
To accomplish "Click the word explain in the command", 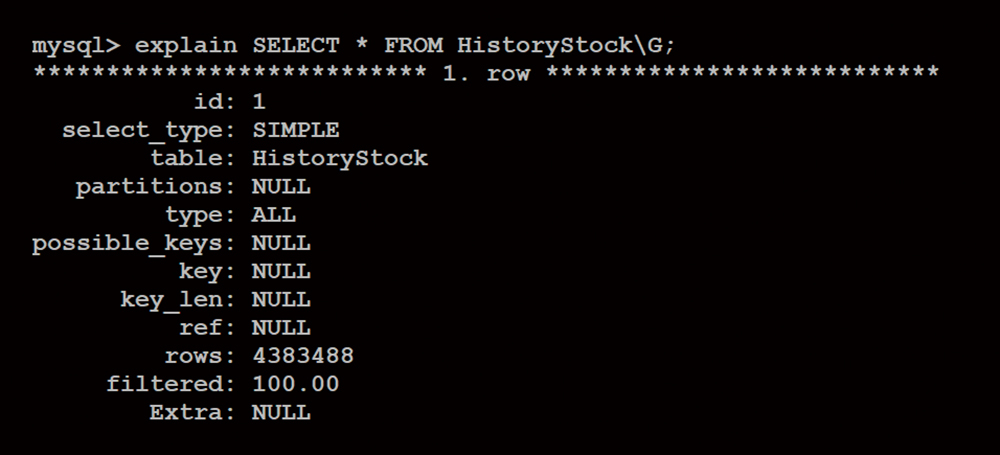I will (x=186, y=45).
